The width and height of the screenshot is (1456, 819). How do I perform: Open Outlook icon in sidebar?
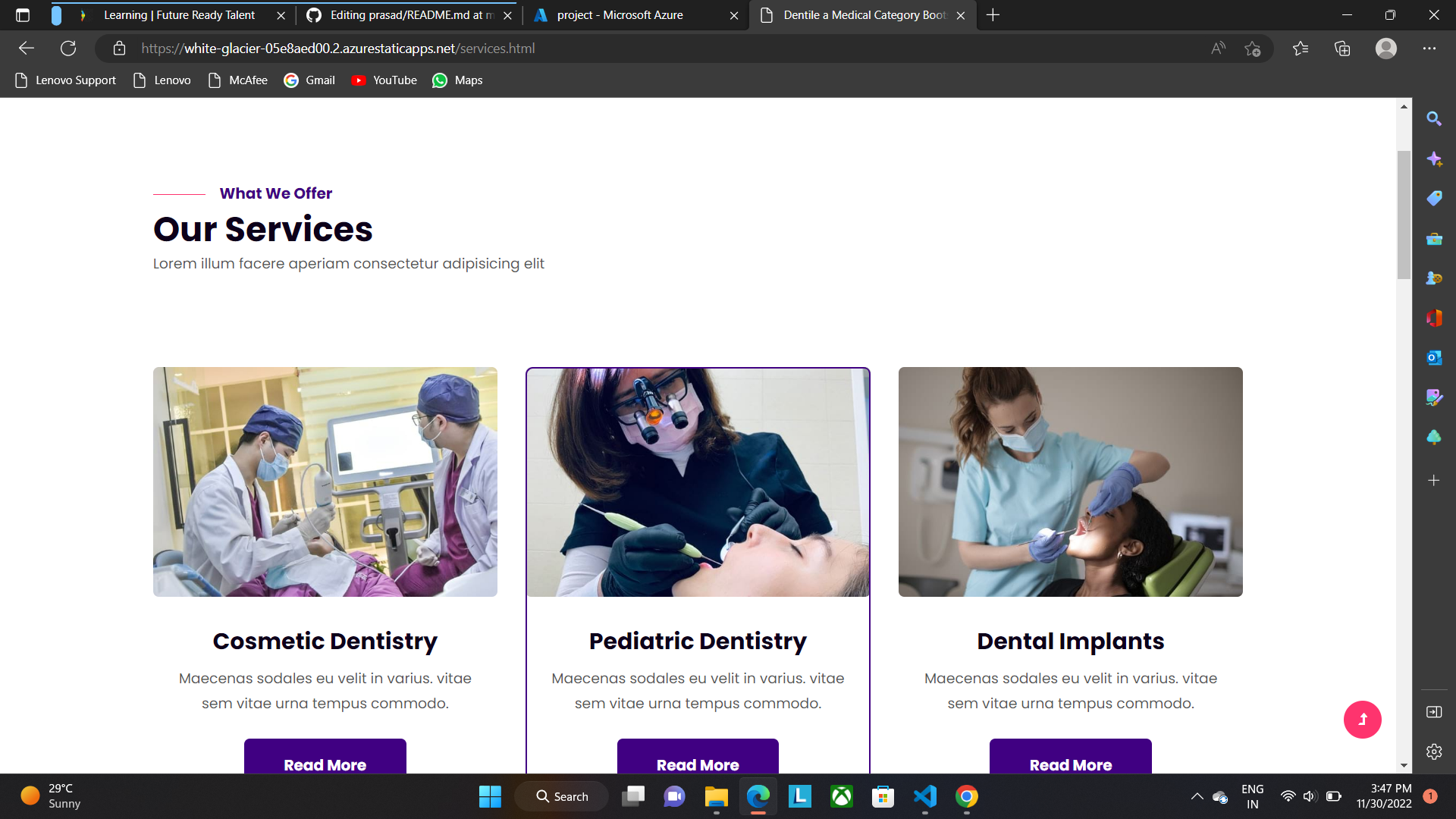[x=1434, y=357]
